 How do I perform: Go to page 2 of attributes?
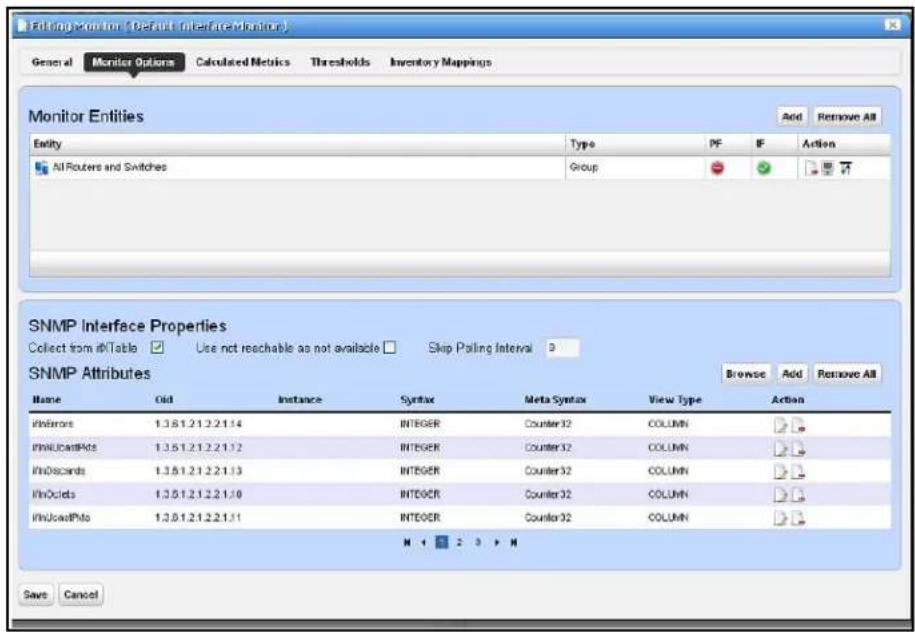click(459, 542)
